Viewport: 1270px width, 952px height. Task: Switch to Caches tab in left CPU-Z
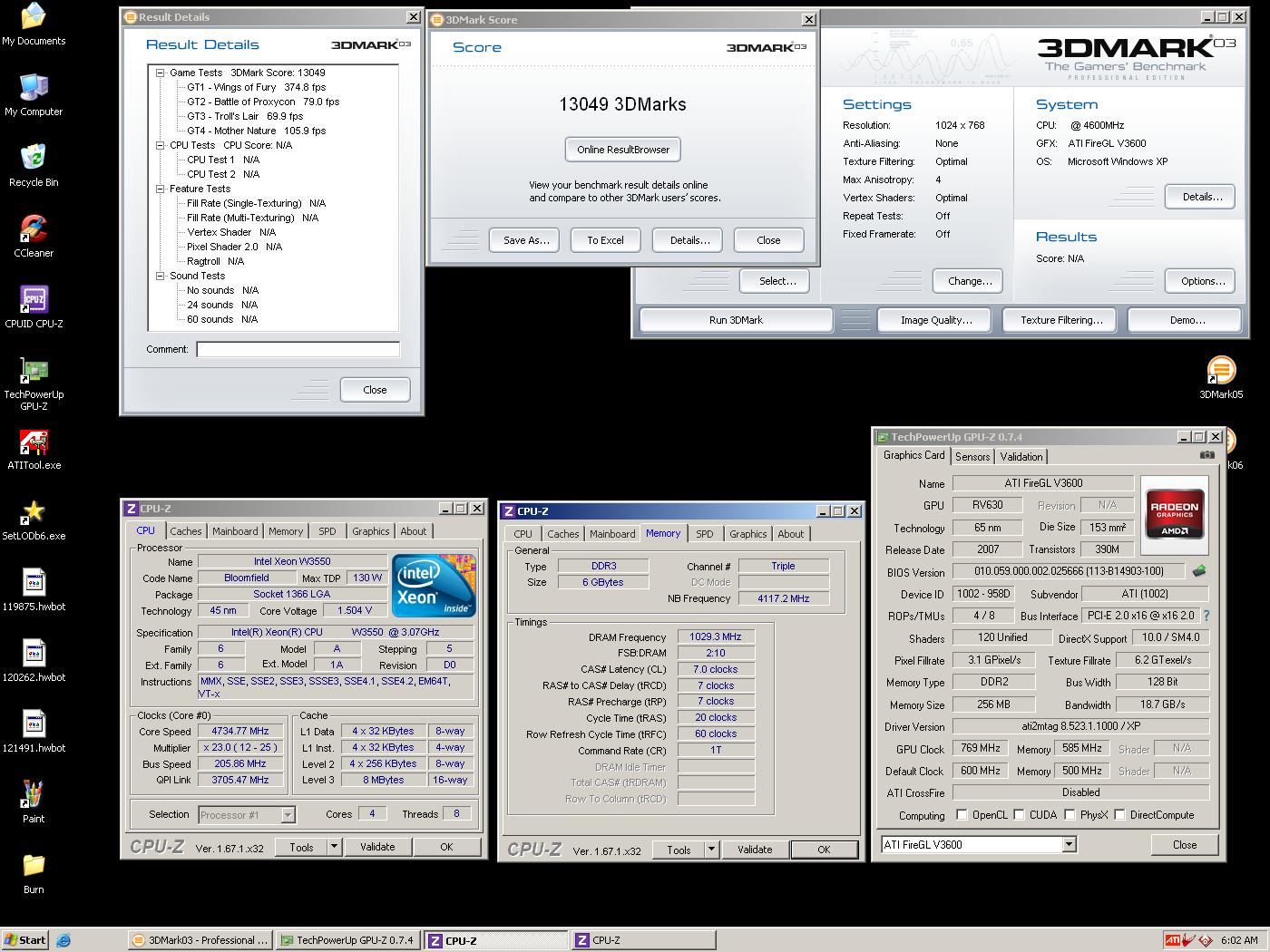(x=186, y=531)
